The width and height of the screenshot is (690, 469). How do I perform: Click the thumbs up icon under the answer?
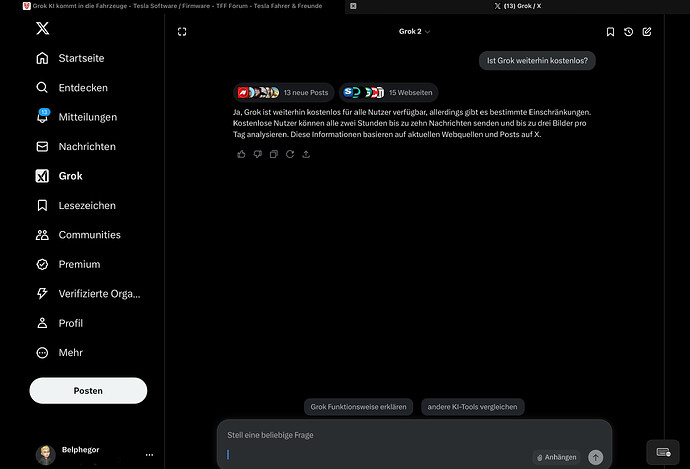[x=241, y=154]
